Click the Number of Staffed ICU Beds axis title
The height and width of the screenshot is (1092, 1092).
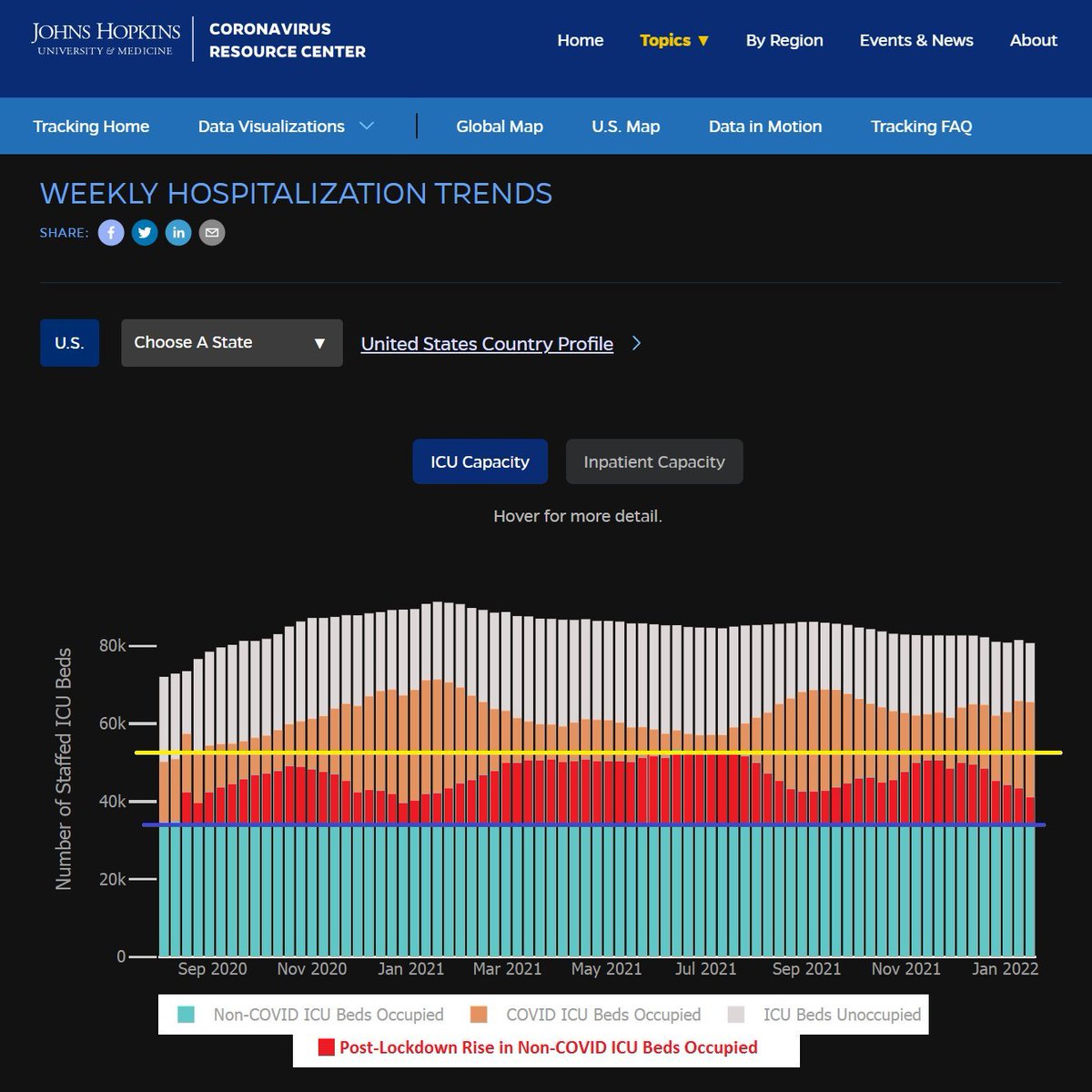coord(64,769)
